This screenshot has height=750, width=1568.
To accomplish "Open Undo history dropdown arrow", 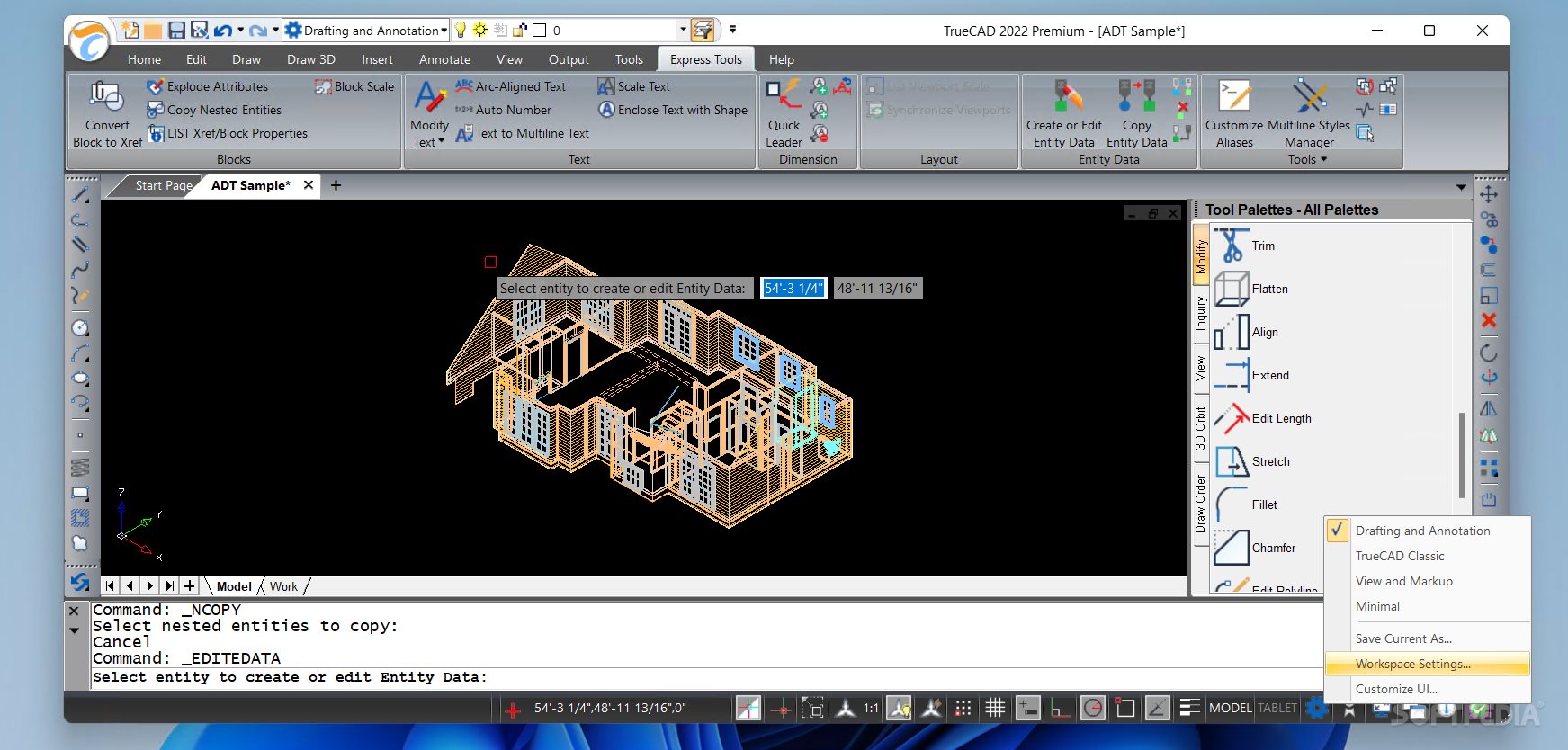I will coord(241,31).
